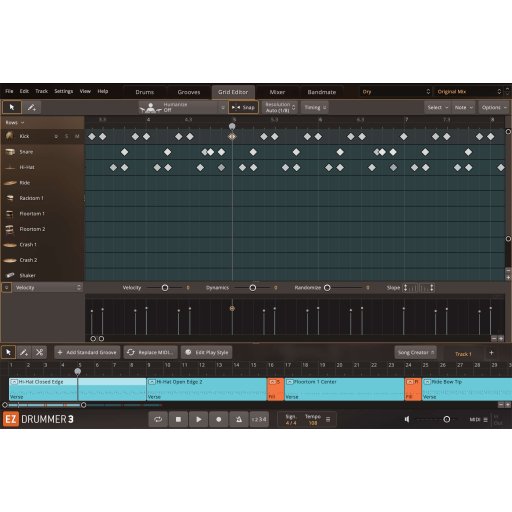
Task: Toggle loop playback button
Action: tap(158, 419)
